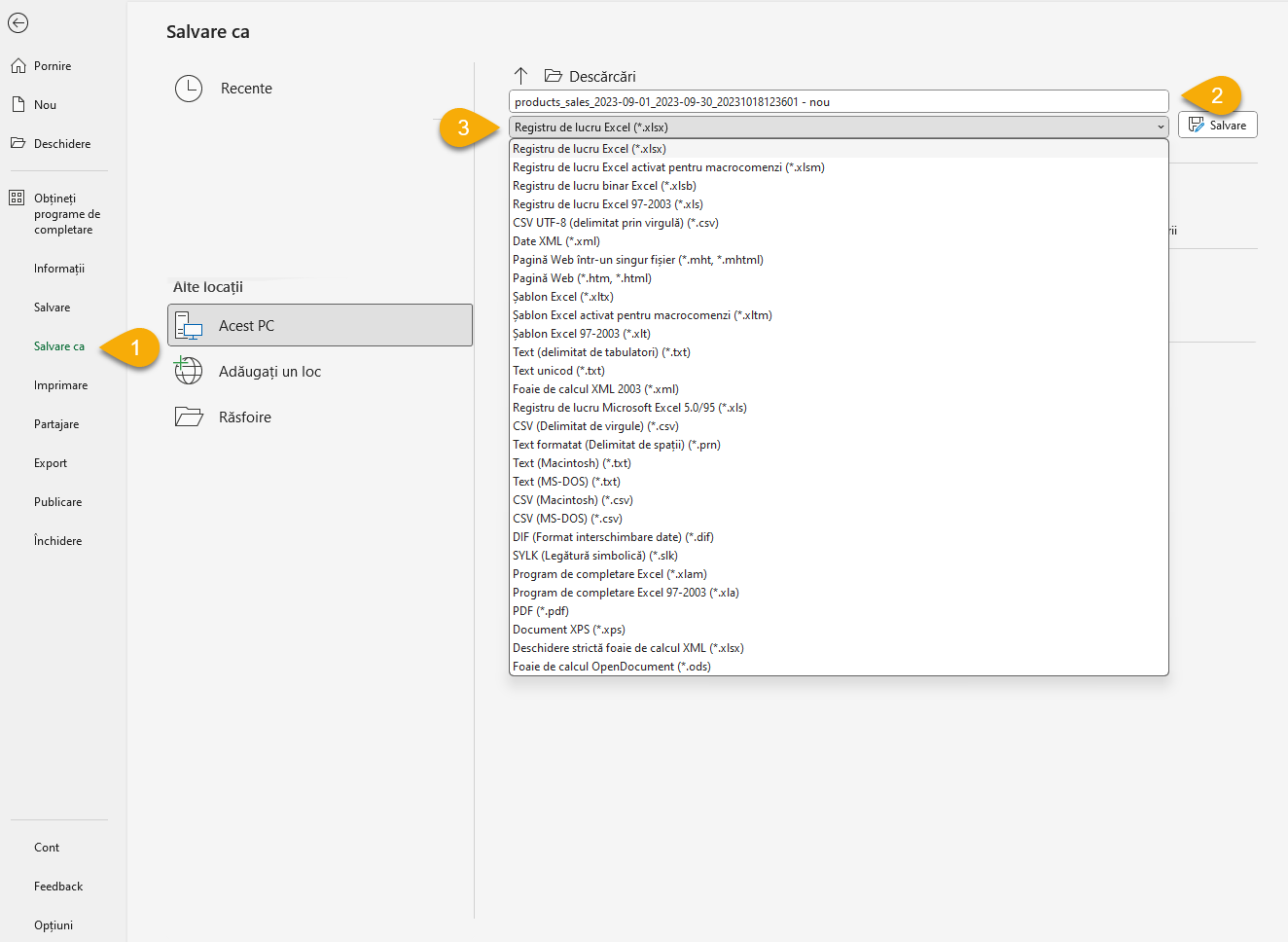Select CSV UTF-8 format from the list

(616, 222)
